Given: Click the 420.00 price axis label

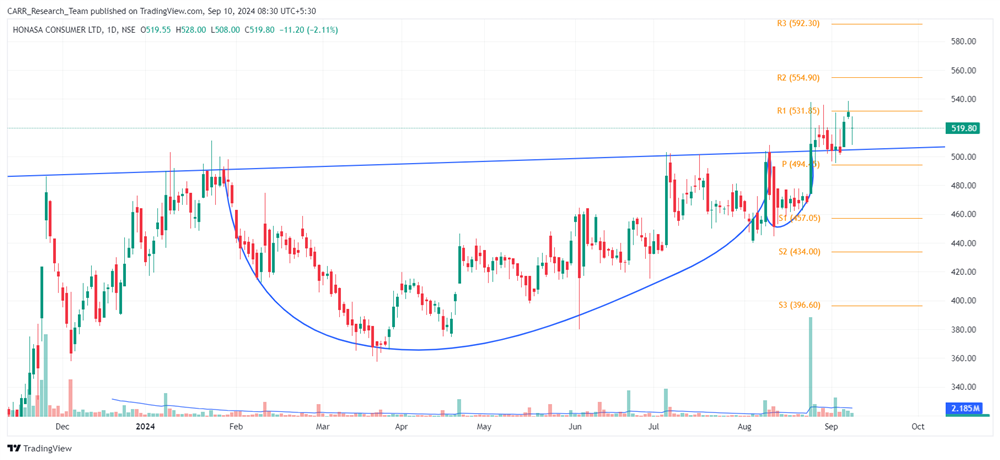Looking at the screenshot, I should pyautogui.click(x=965, y=272).
